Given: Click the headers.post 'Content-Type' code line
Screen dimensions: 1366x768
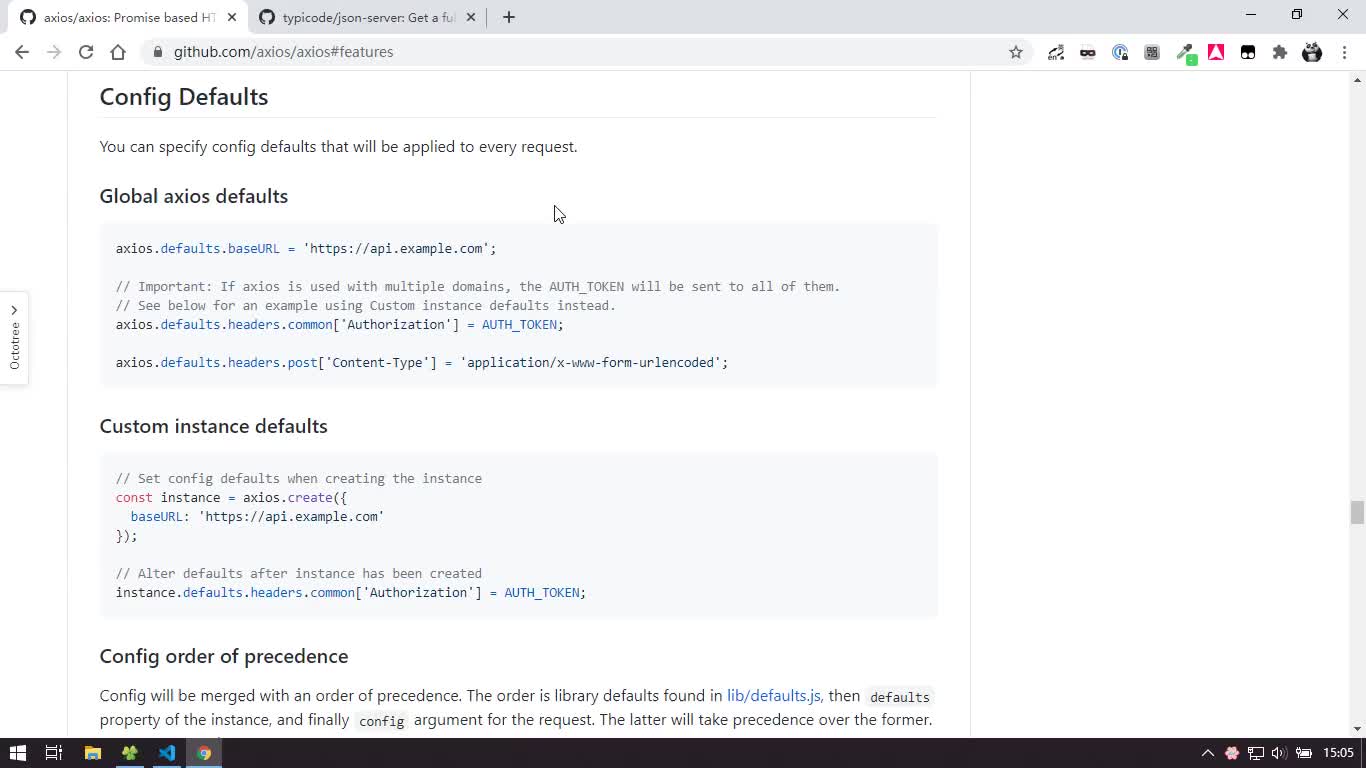Looking at the screenshot, I should 422,362.
